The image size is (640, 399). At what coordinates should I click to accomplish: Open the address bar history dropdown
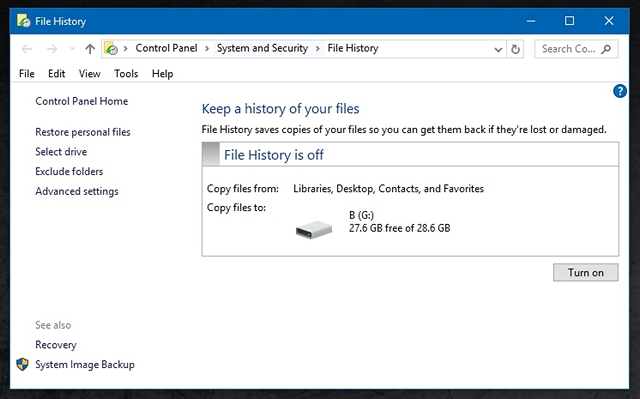coord(498,49)
